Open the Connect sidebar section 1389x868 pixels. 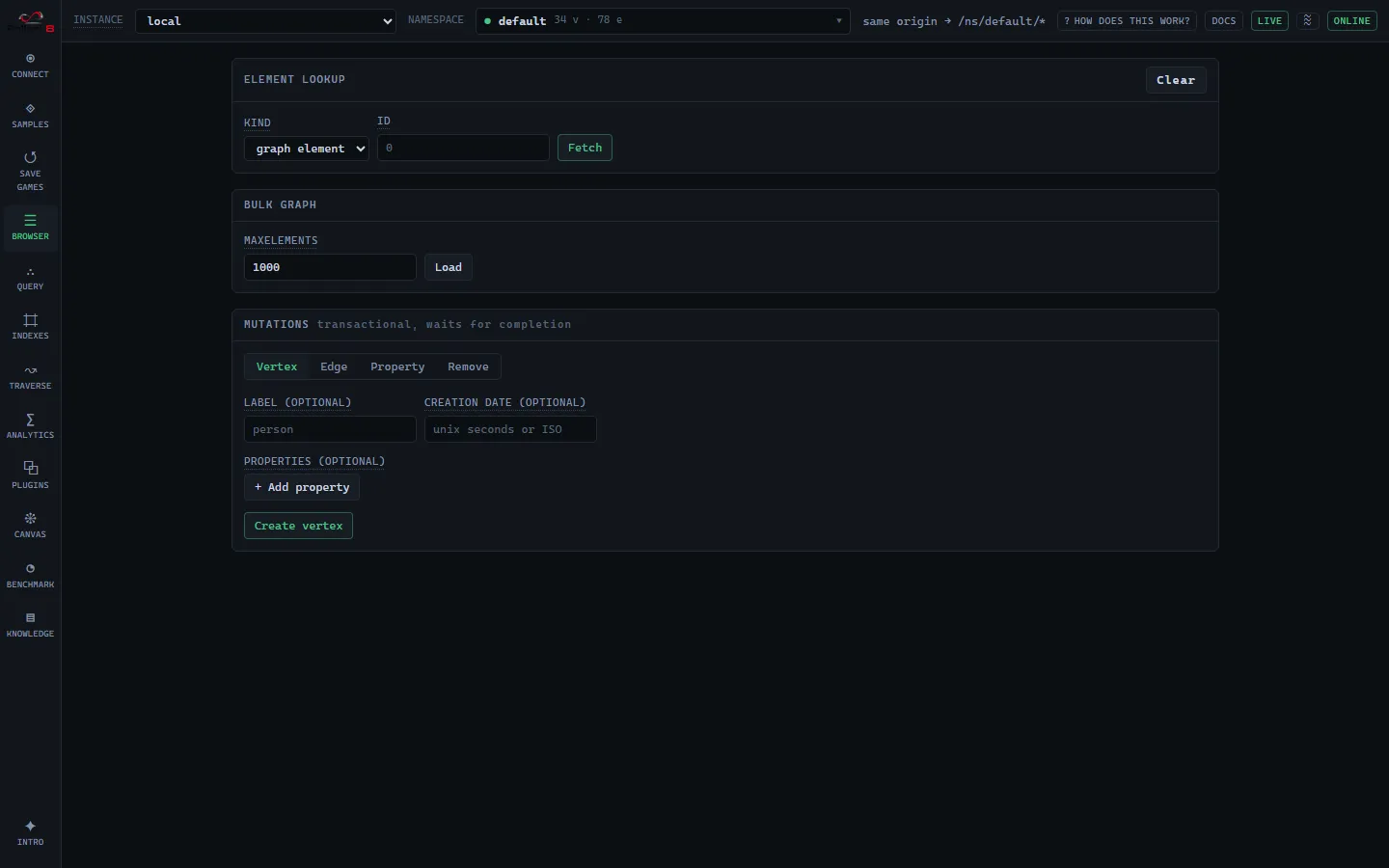[30, 66]
